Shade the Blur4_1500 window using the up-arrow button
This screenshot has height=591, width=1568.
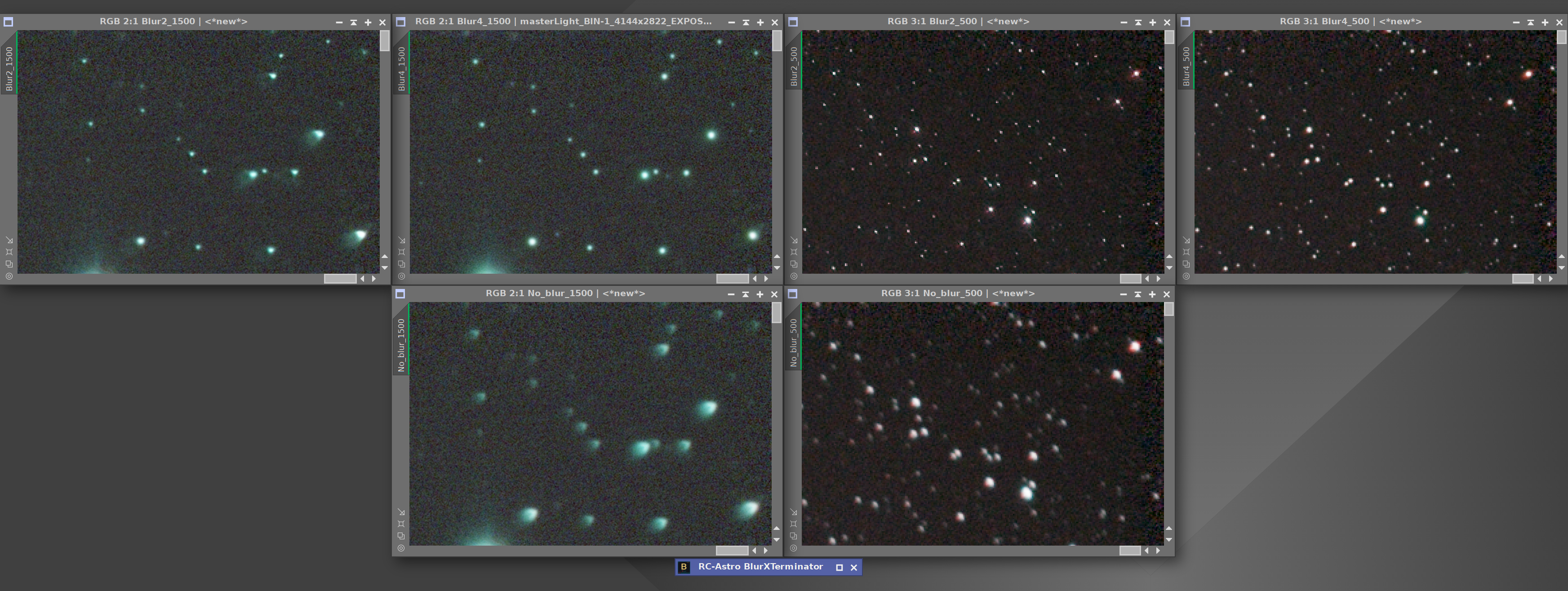pos(746,22)
